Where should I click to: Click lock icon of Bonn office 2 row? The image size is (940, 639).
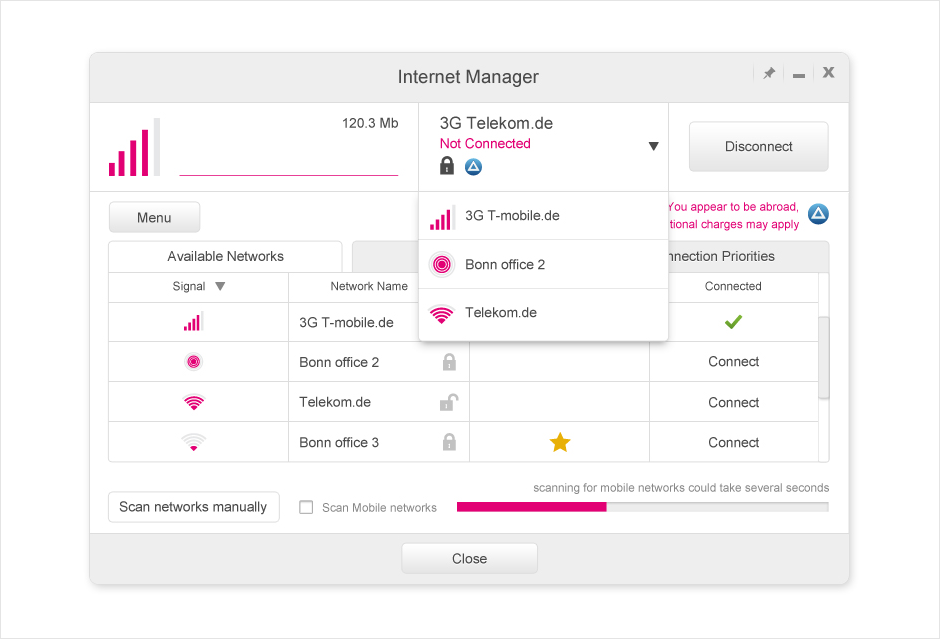pyautogui.click(x=449, y=361)
